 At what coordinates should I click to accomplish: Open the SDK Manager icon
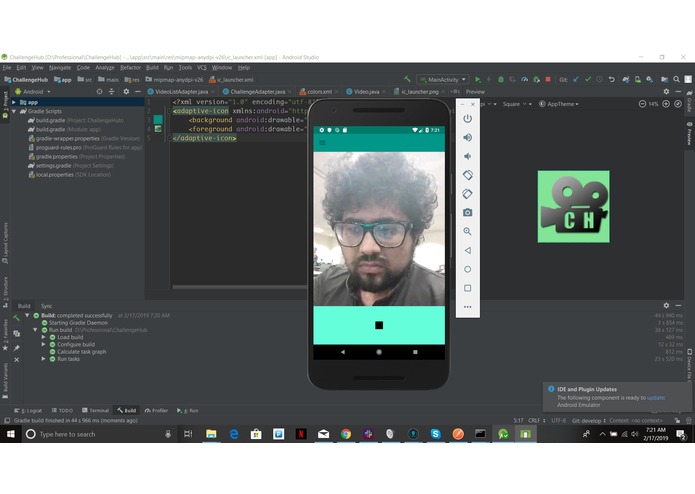point(650,79)
